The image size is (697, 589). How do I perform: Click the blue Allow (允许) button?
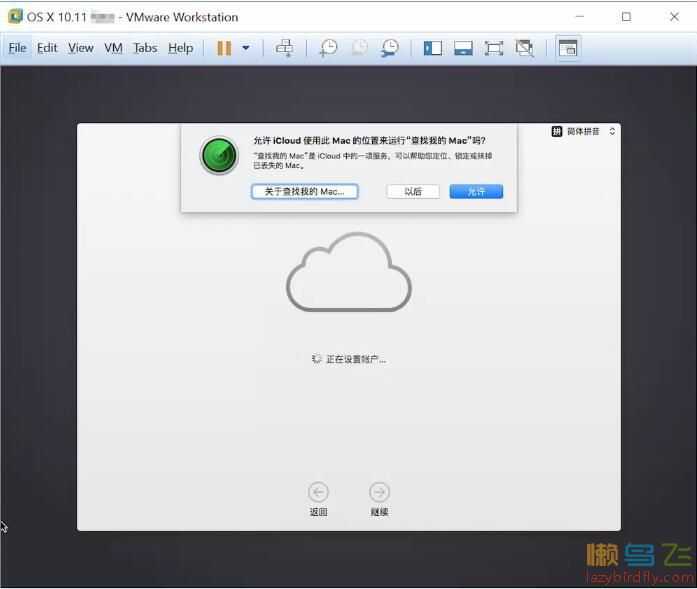tap(476, 192)
